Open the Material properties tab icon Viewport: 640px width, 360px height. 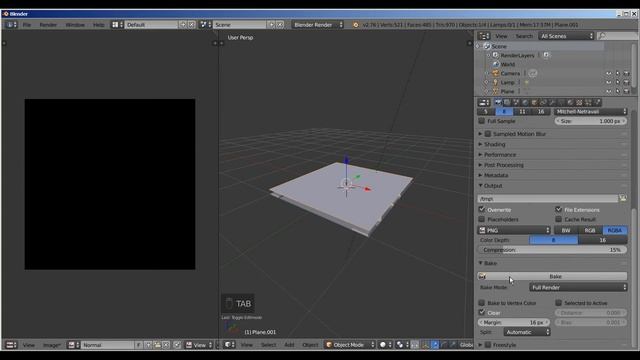(570, 102)
